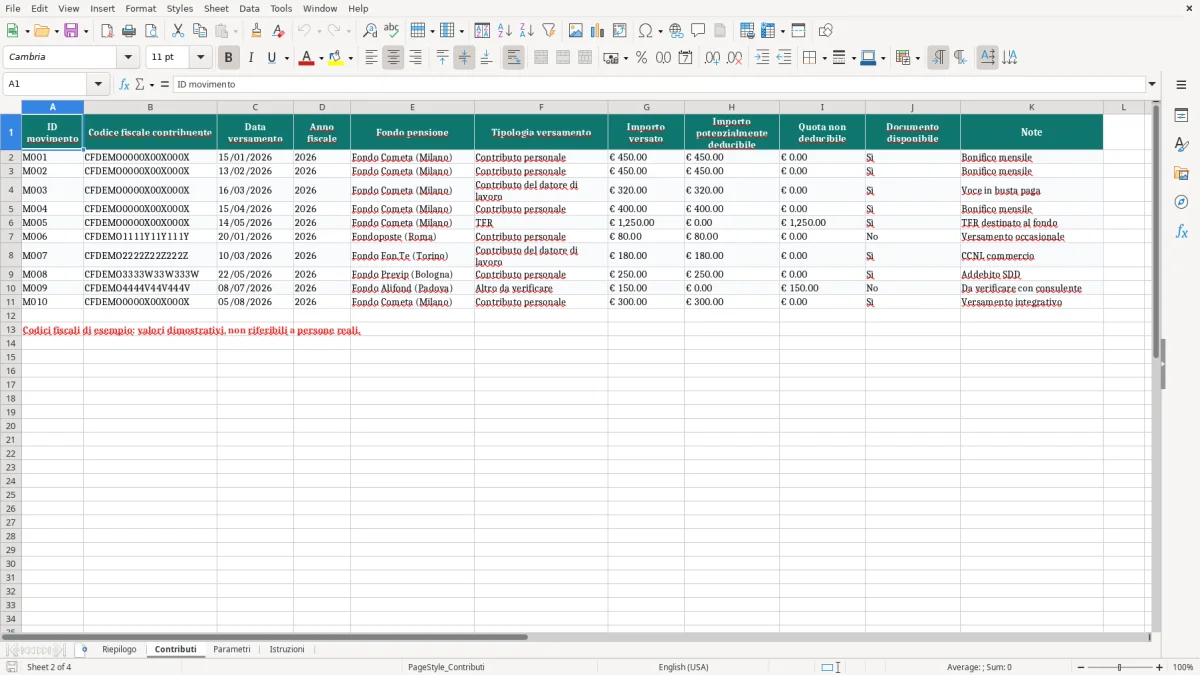Image resolution: width=1200 pixels, height=675 pixels.
Task: Insert an image
Action: point(576,31)
